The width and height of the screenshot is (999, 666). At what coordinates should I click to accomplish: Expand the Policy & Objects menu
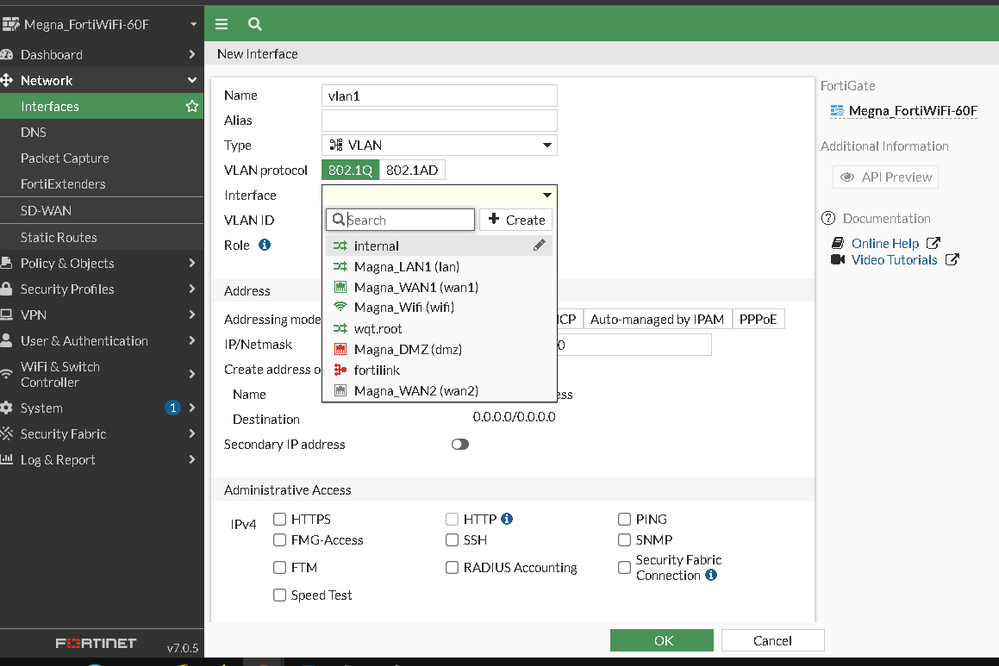point(100,263)
